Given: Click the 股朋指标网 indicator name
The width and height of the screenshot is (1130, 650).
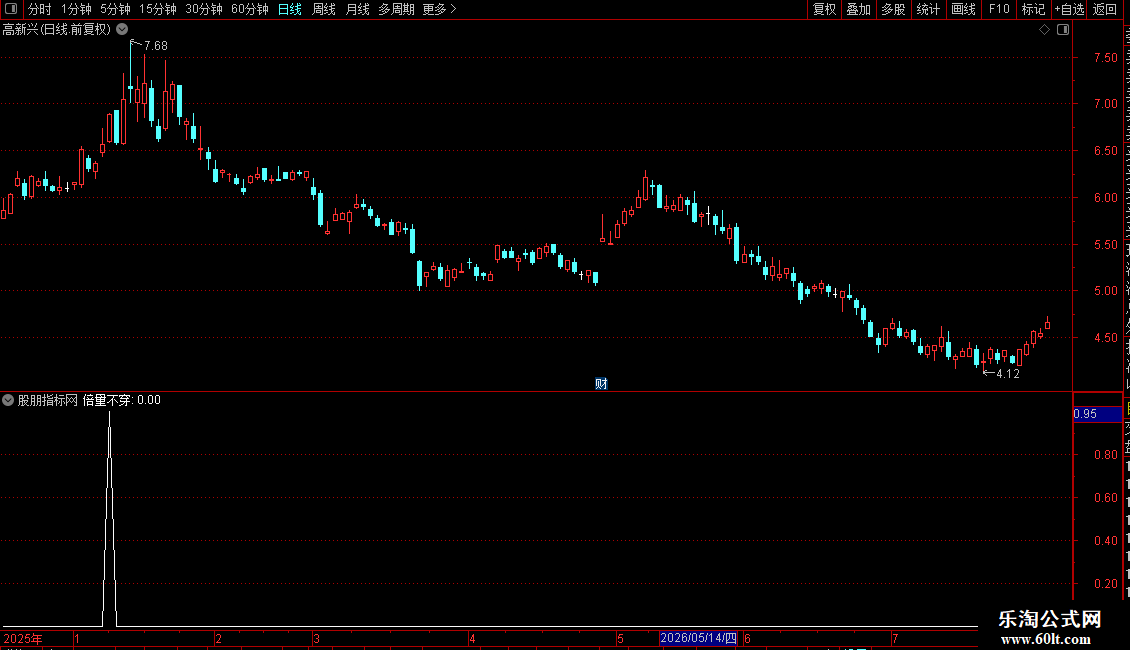Looking at the screenshot, I should [48, 400].
